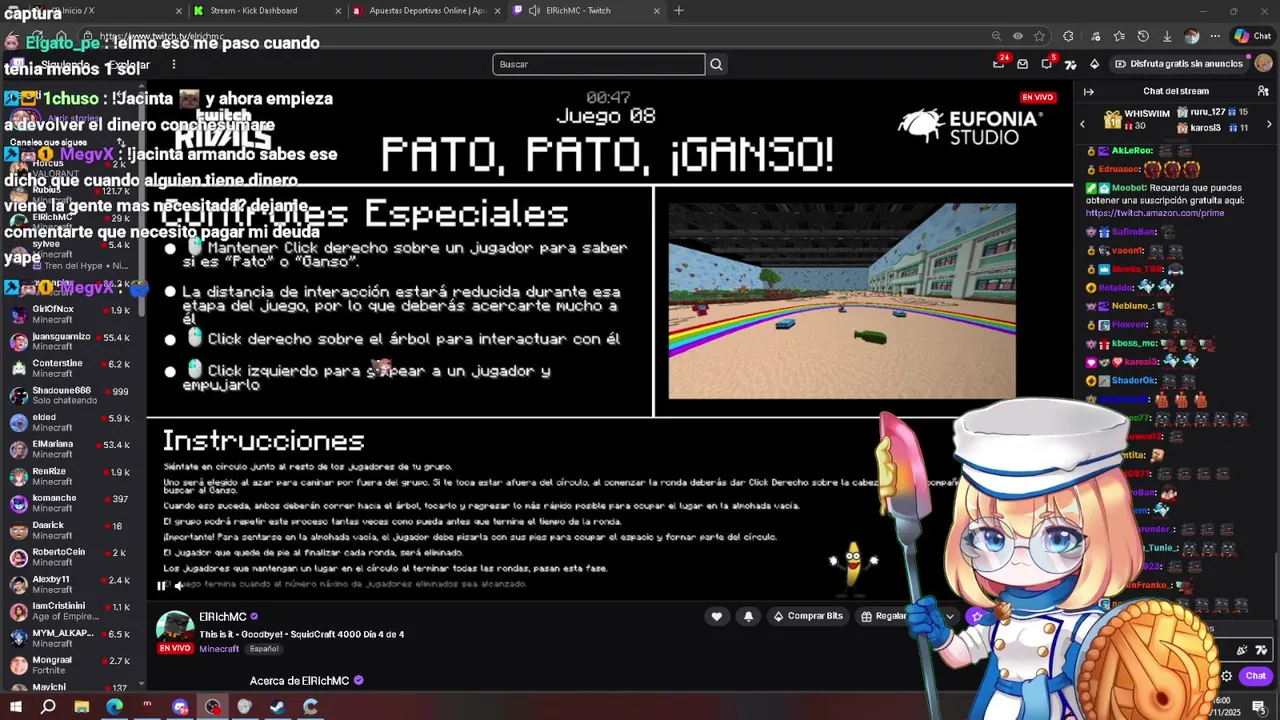Screen dimensions: 1280x720
Task: Open Microsoft Edge from the taskbar
Action: (114, 707)
